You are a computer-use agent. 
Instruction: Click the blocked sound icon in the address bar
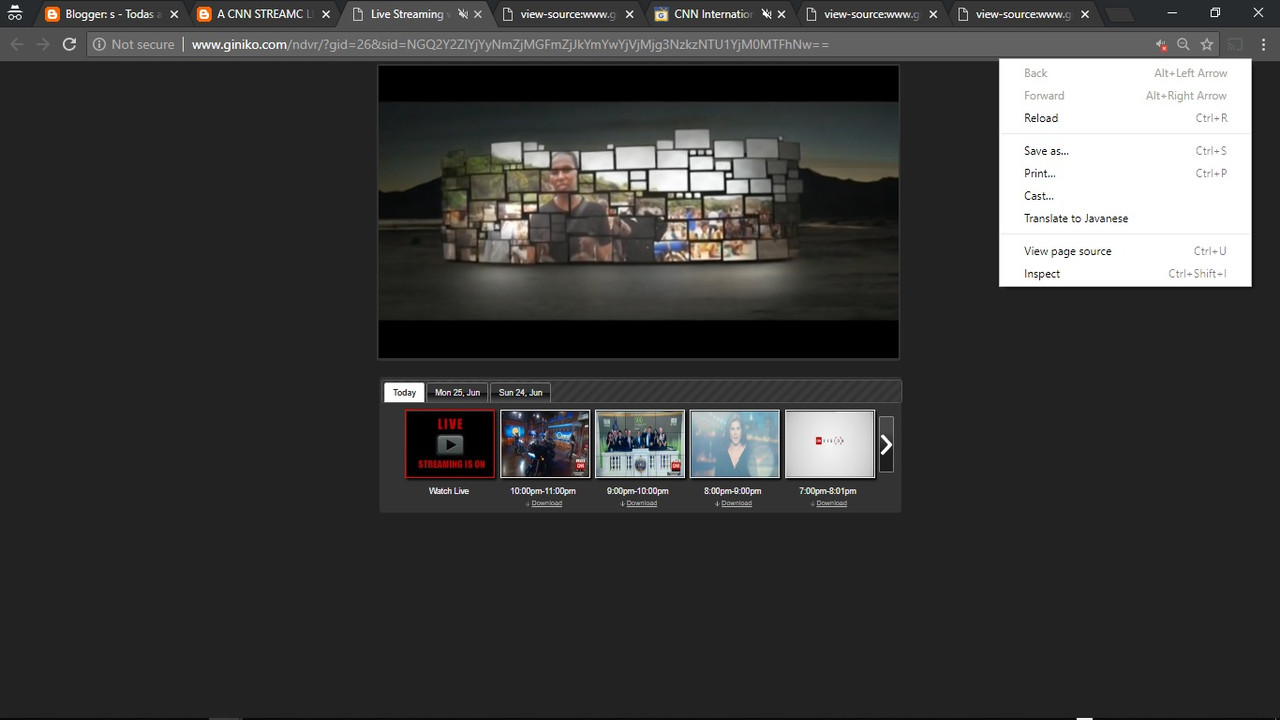[1158, 44]
